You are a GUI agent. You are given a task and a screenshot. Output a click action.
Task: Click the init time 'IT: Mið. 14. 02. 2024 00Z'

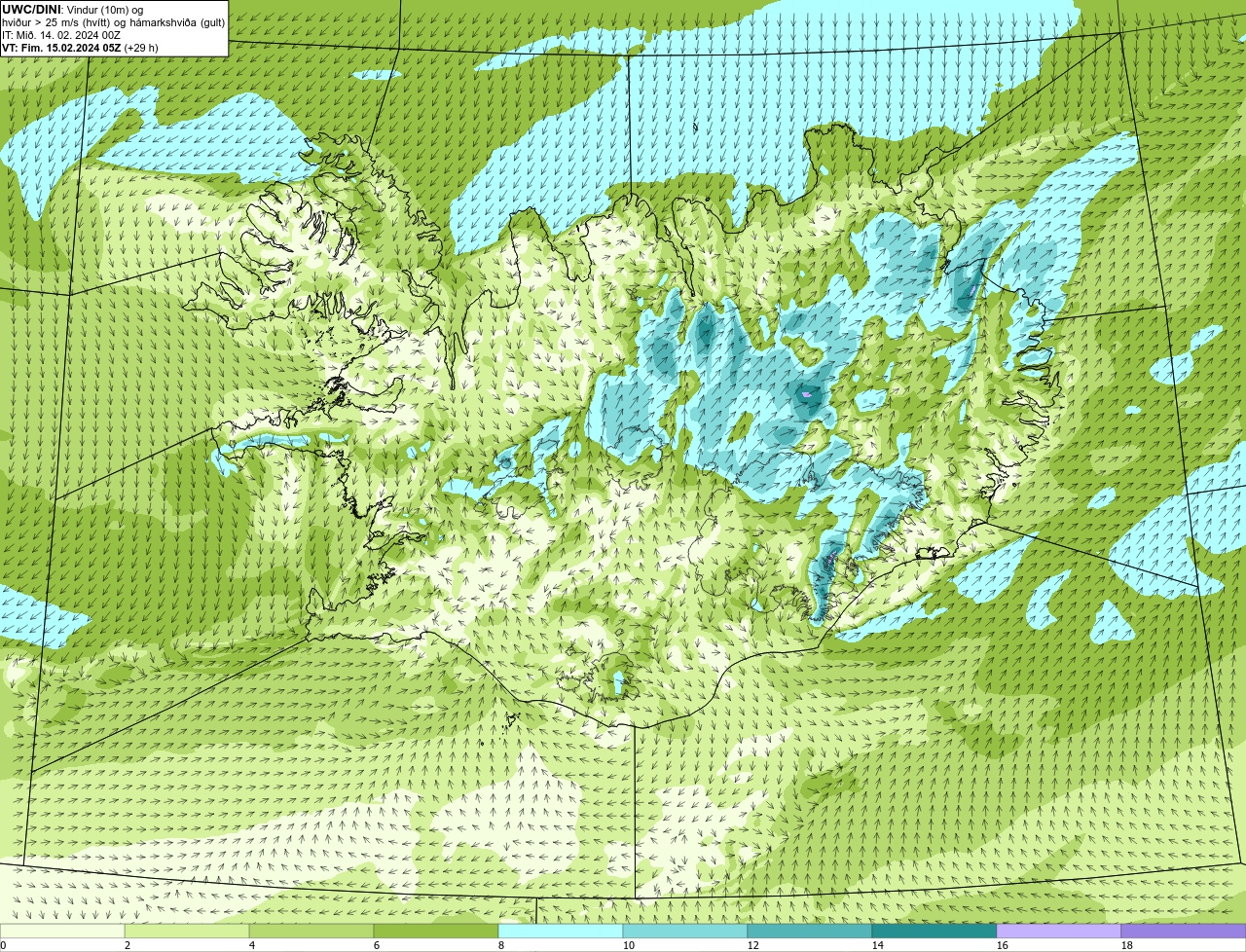(x=61, y=35)
